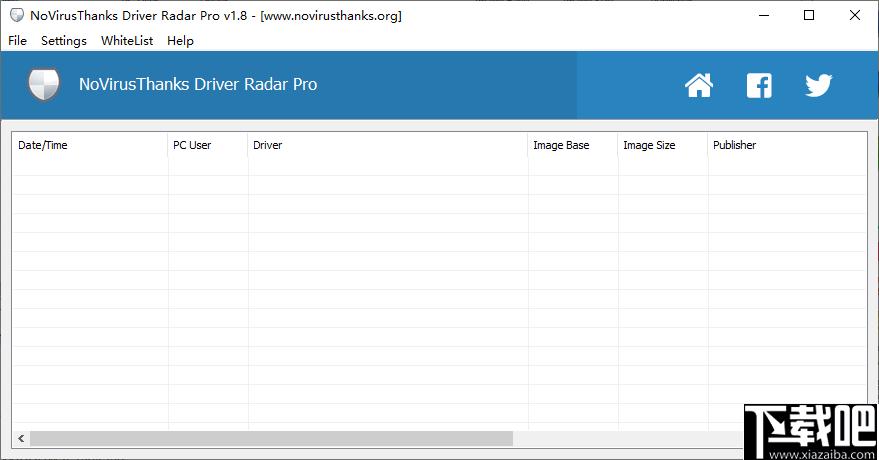Viewport: 879px width, 460px height.
Task: Sort by Date/Time column header
Action: [90, 145]
